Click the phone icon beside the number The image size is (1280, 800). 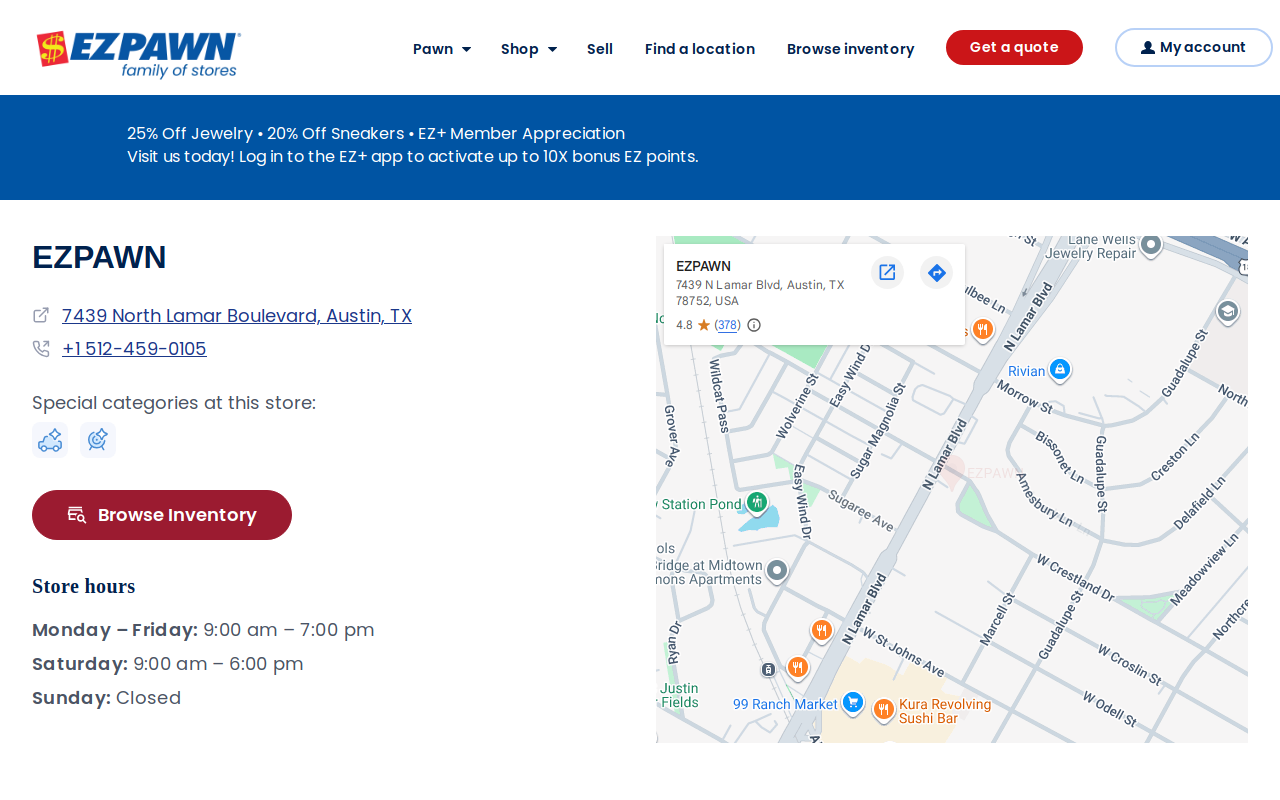coord(41,349)
